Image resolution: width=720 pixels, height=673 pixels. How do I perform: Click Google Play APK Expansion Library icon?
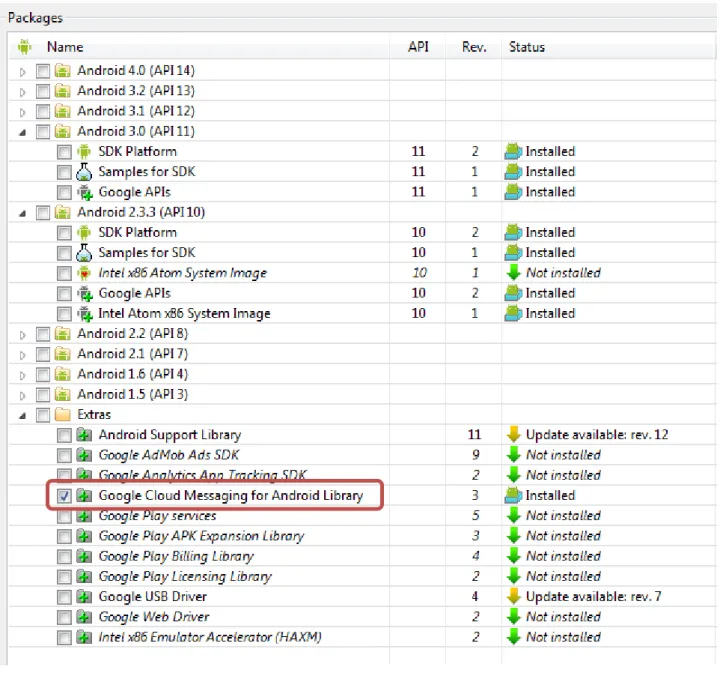[84, 536]
